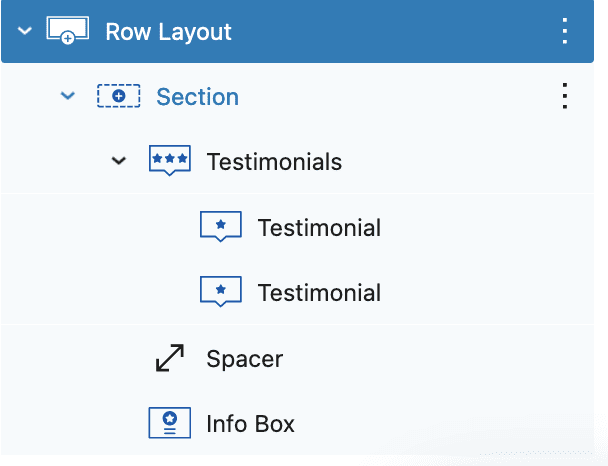Click the Spacer diagonal arrow icon

coord(170,358)
